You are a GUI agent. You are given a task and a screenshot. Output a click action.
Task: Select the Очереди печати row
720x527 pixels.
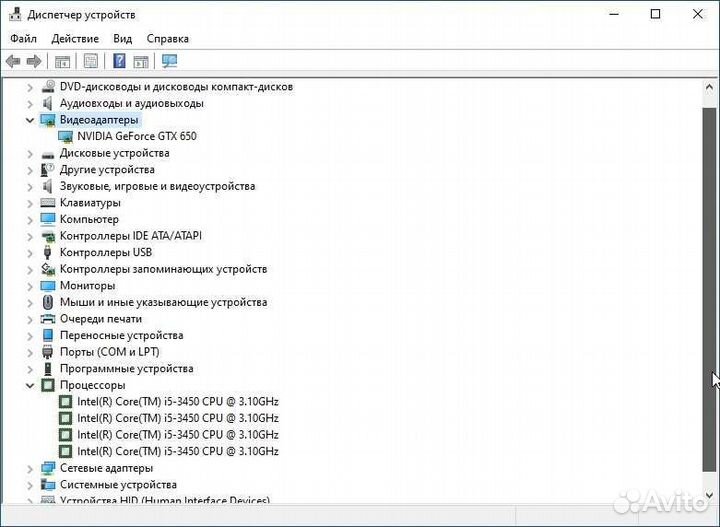101,319
